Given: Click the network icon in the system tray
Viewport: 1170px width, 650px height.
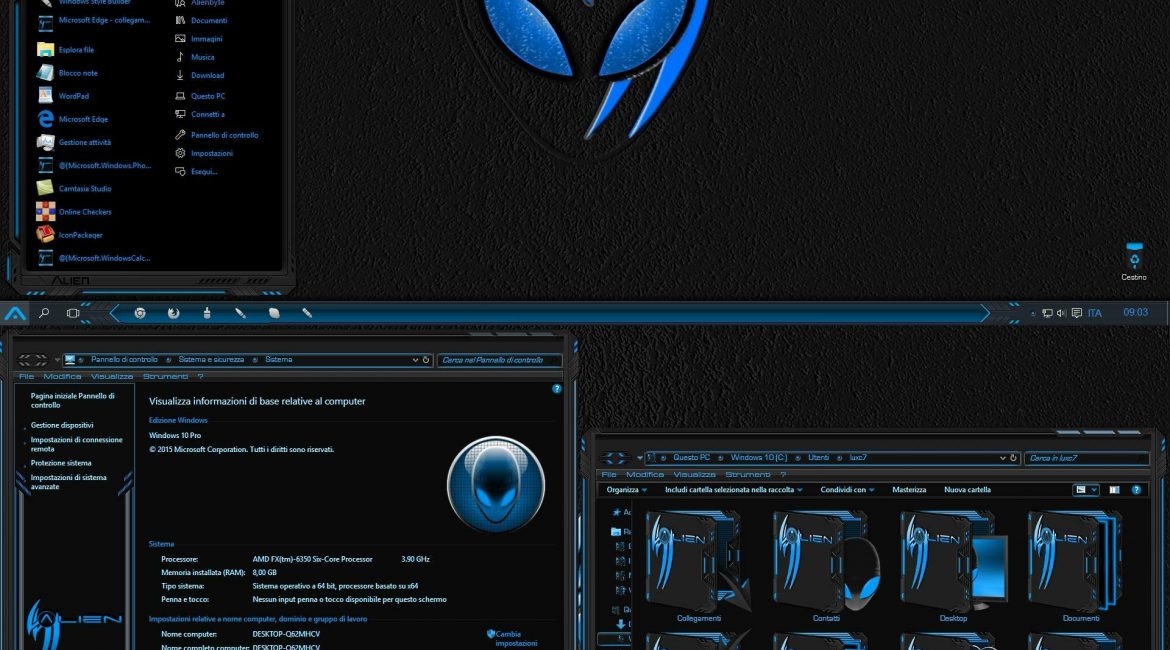Looking at the screenshot, I should [x=1048, y=313].
